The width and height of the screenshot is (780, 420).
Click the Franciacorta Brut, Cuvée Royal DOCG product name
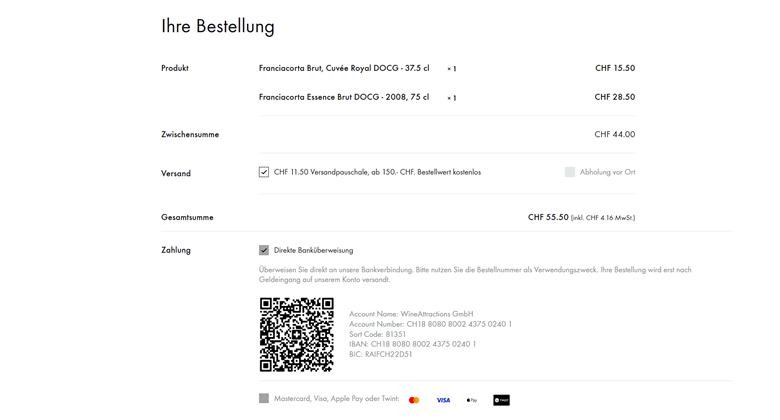(x=344, y=68)
